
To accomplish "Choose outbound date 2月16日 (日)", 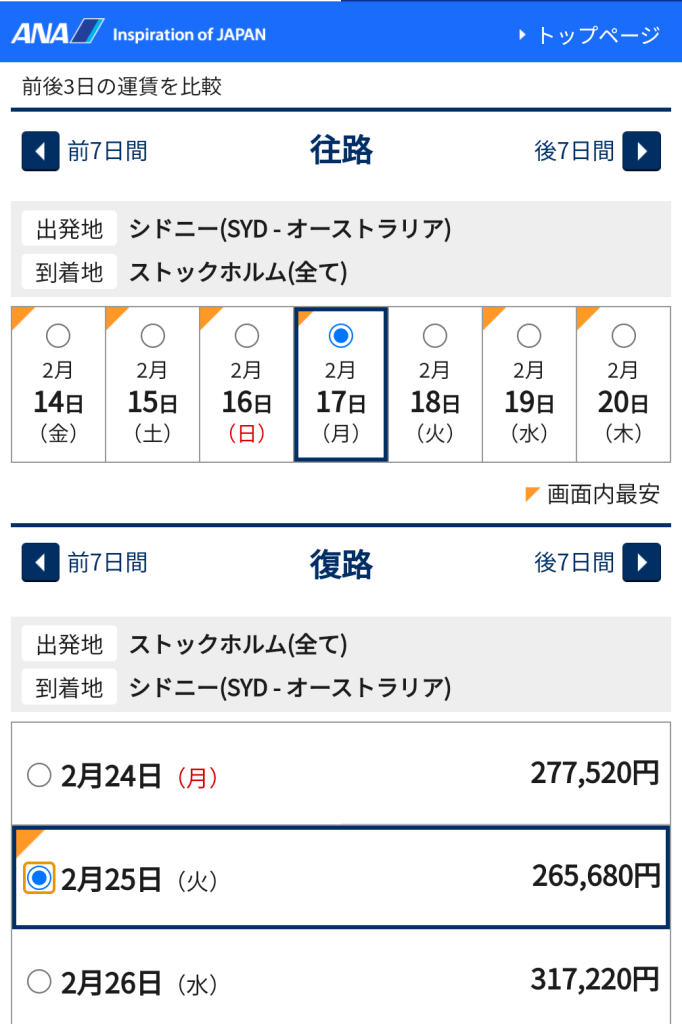I will pyautogui.click(x=246, y=335).
